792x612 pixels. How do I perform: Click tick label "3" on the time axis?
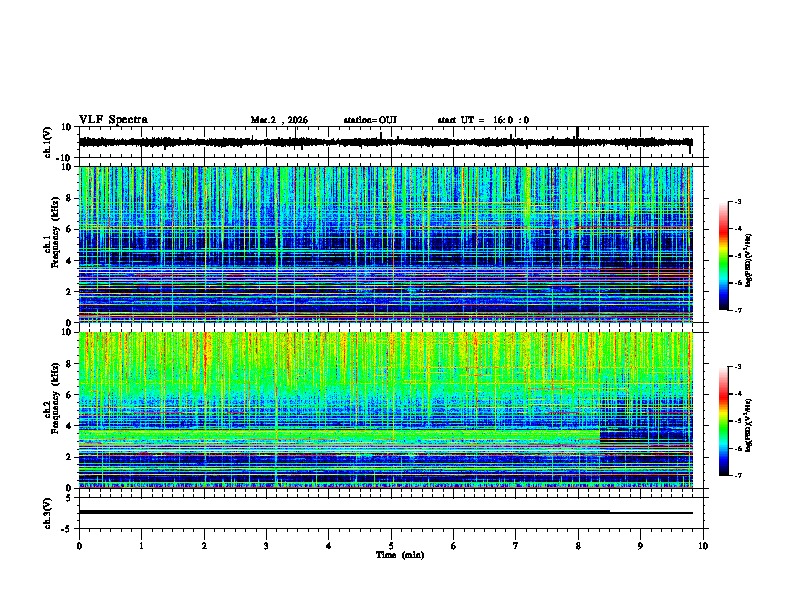(x=266, y=546)
